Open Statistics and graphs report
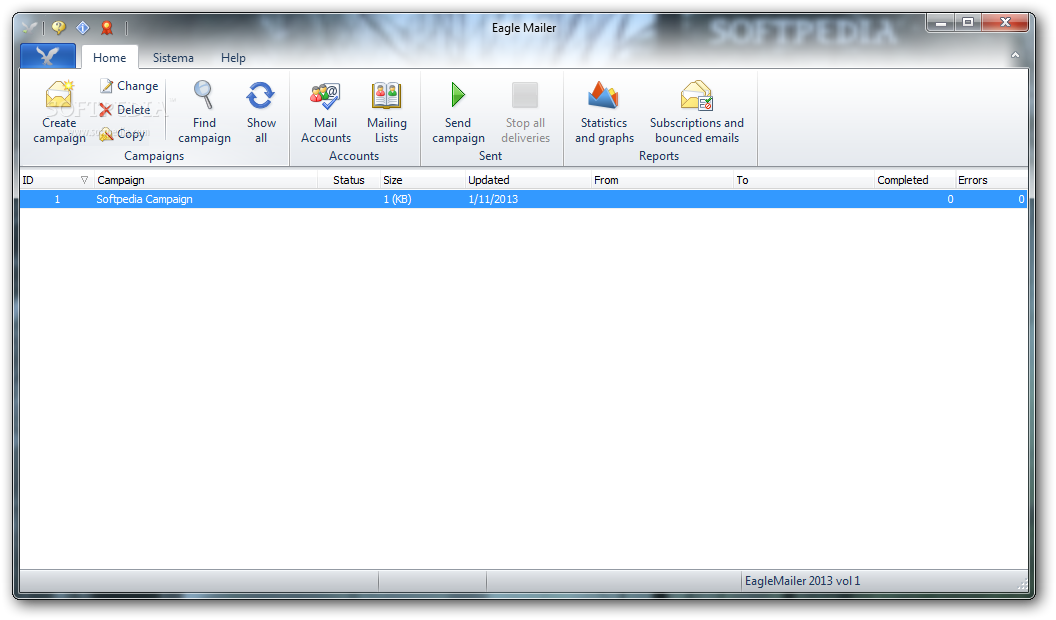Screen dimensions: 1056x620 pyautogui.click(x=604, y=112)
